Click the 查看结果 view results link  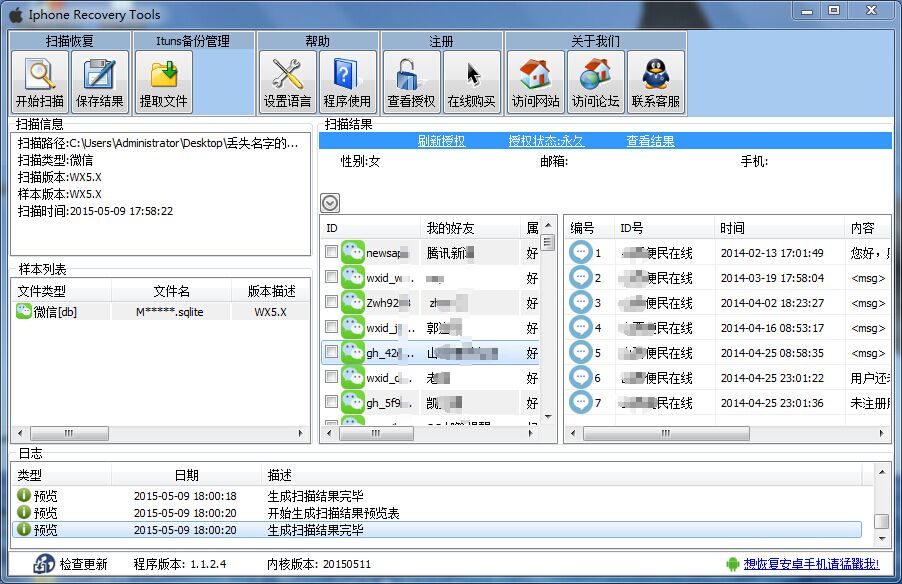tap(651, 141)
